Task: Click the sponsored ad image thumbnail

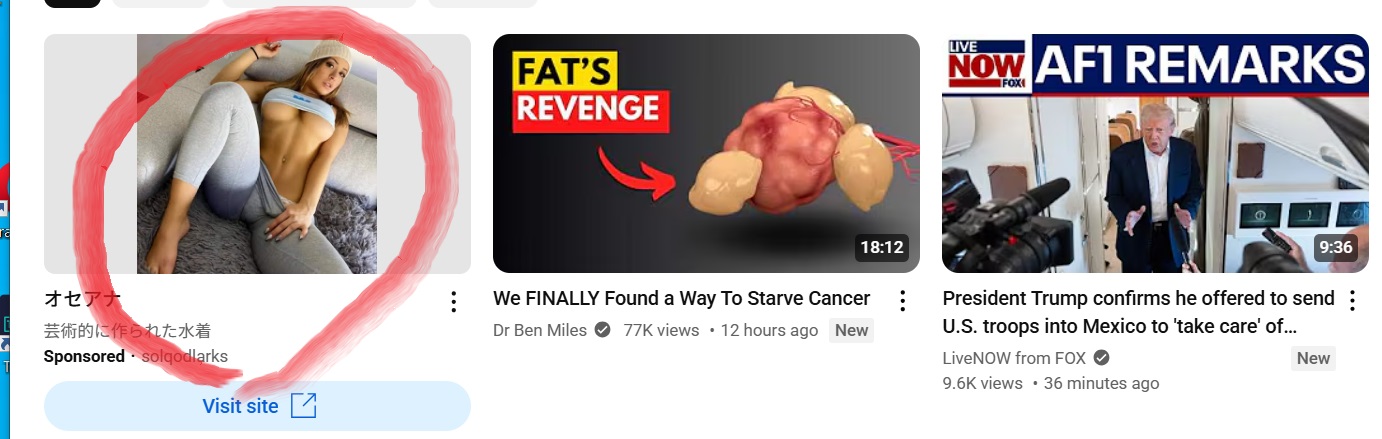Action: (x=257, y=153)
